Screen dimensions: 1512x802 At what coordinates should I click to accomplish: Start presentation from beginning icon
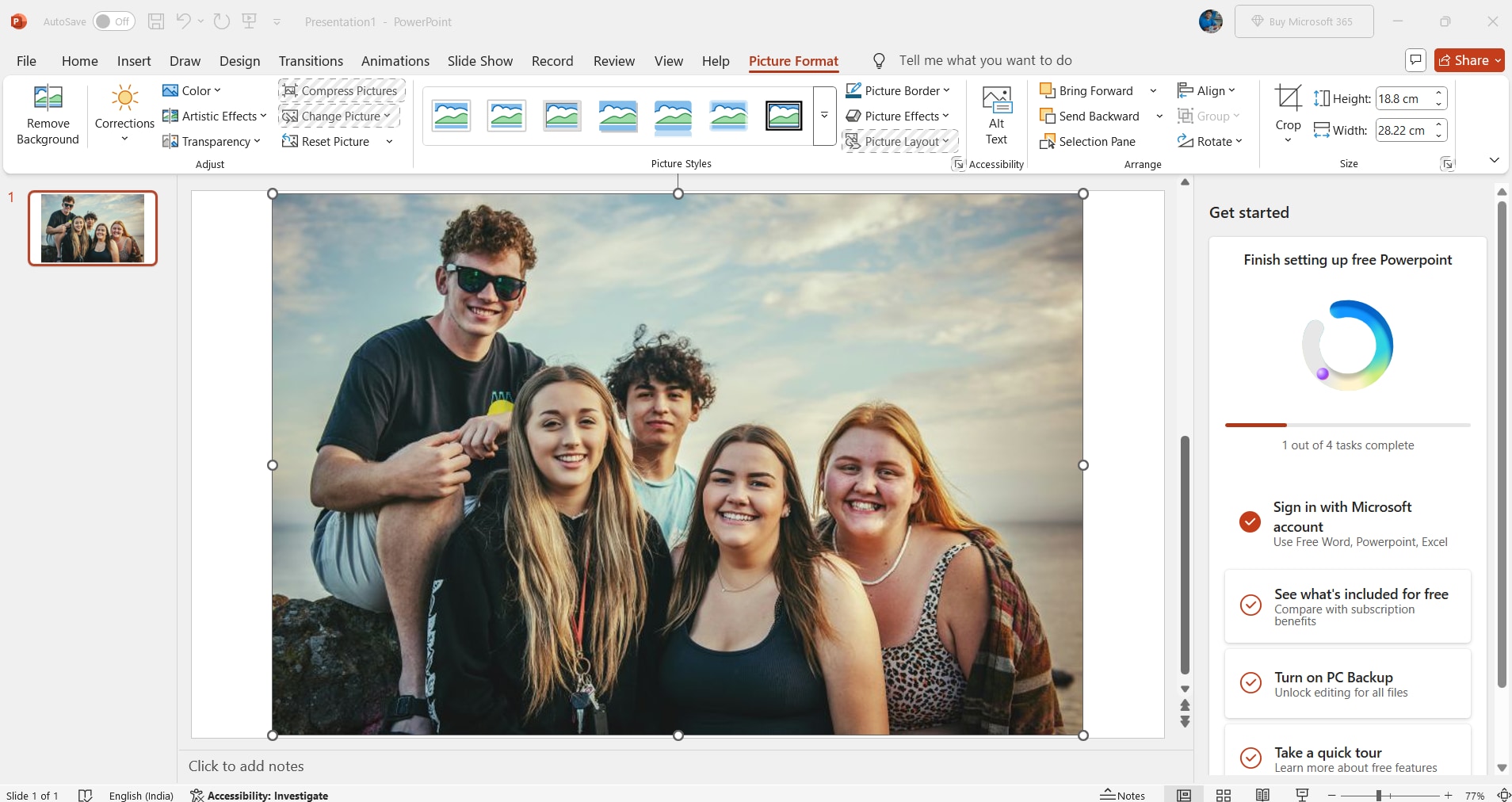(250, 21)
